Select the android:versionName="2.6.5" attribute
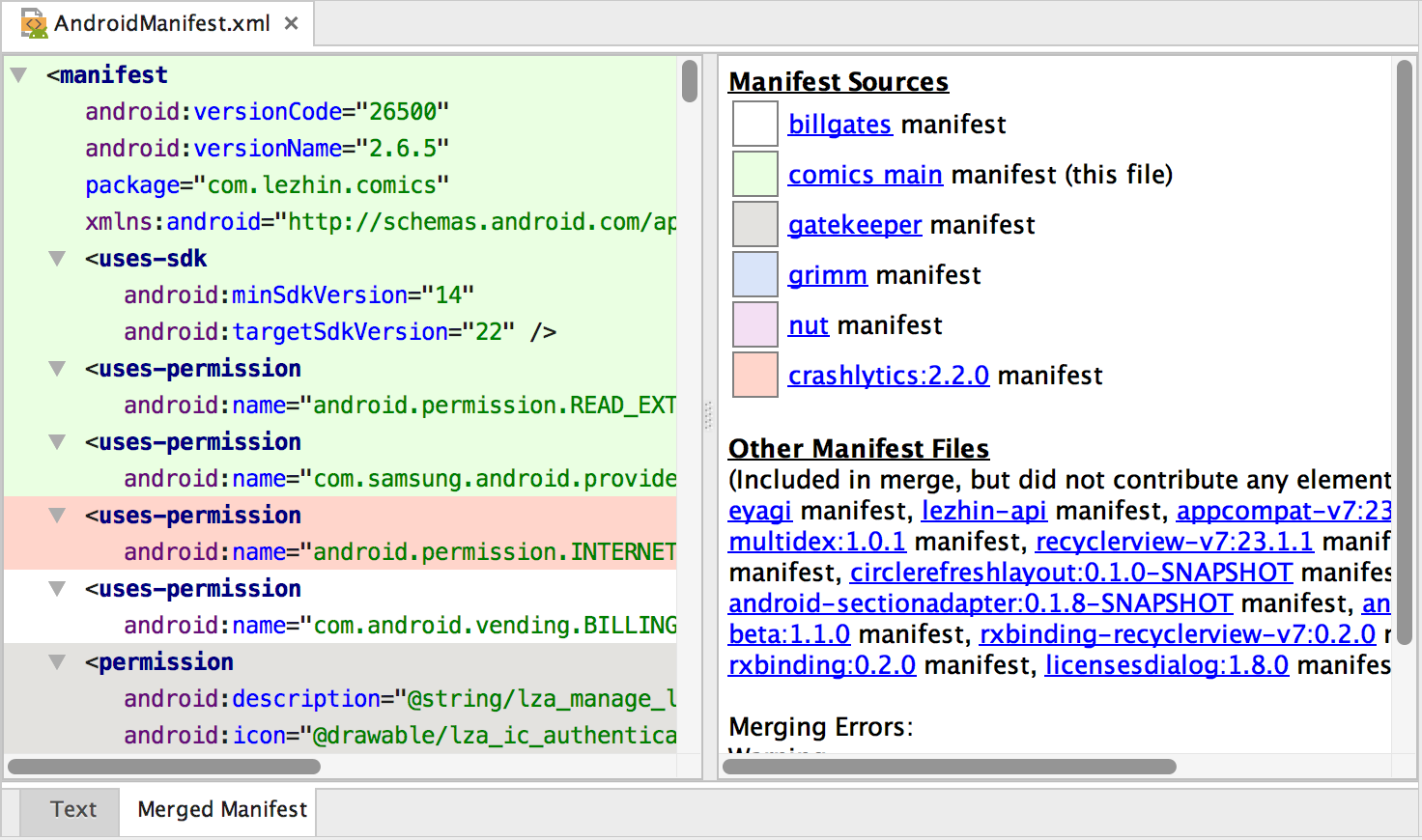The width and height of the screenshot is (1422, 840). coord(268,148)
